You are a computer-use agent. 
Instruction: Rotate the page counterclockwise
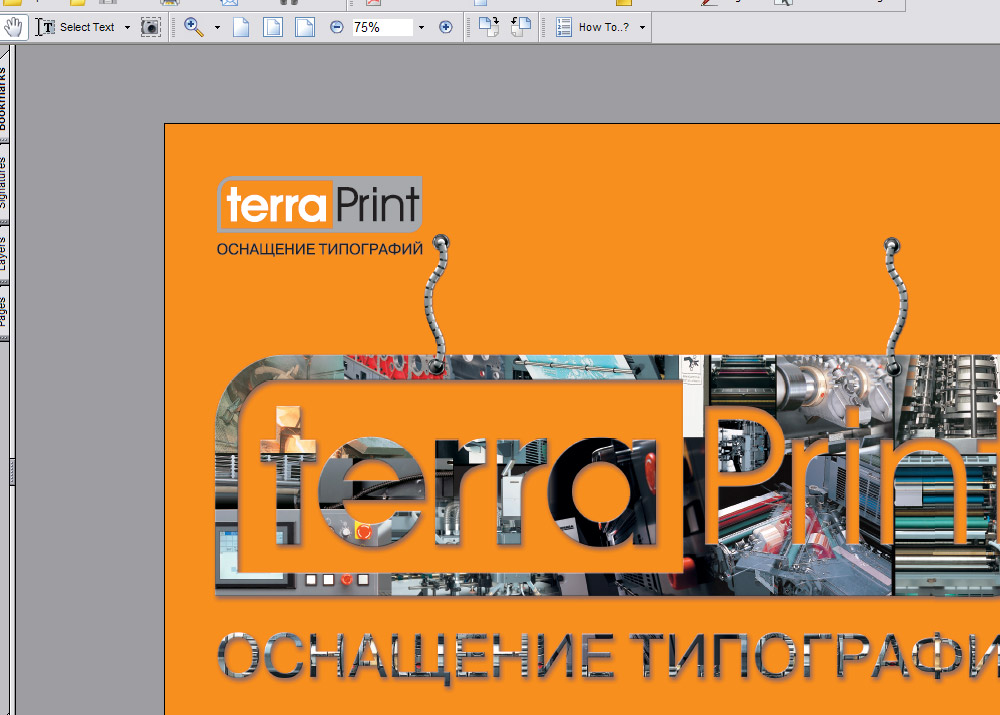[x=521, y=27]
